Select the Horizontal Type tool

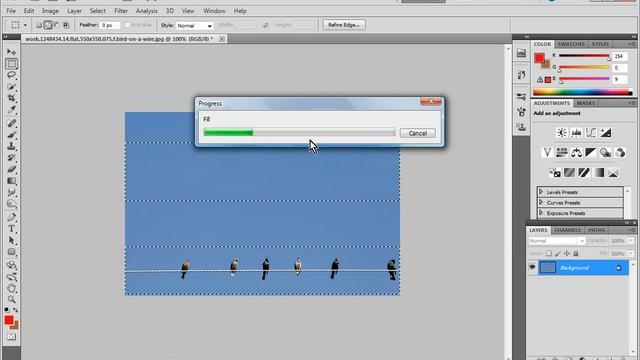tap(11, 229)
